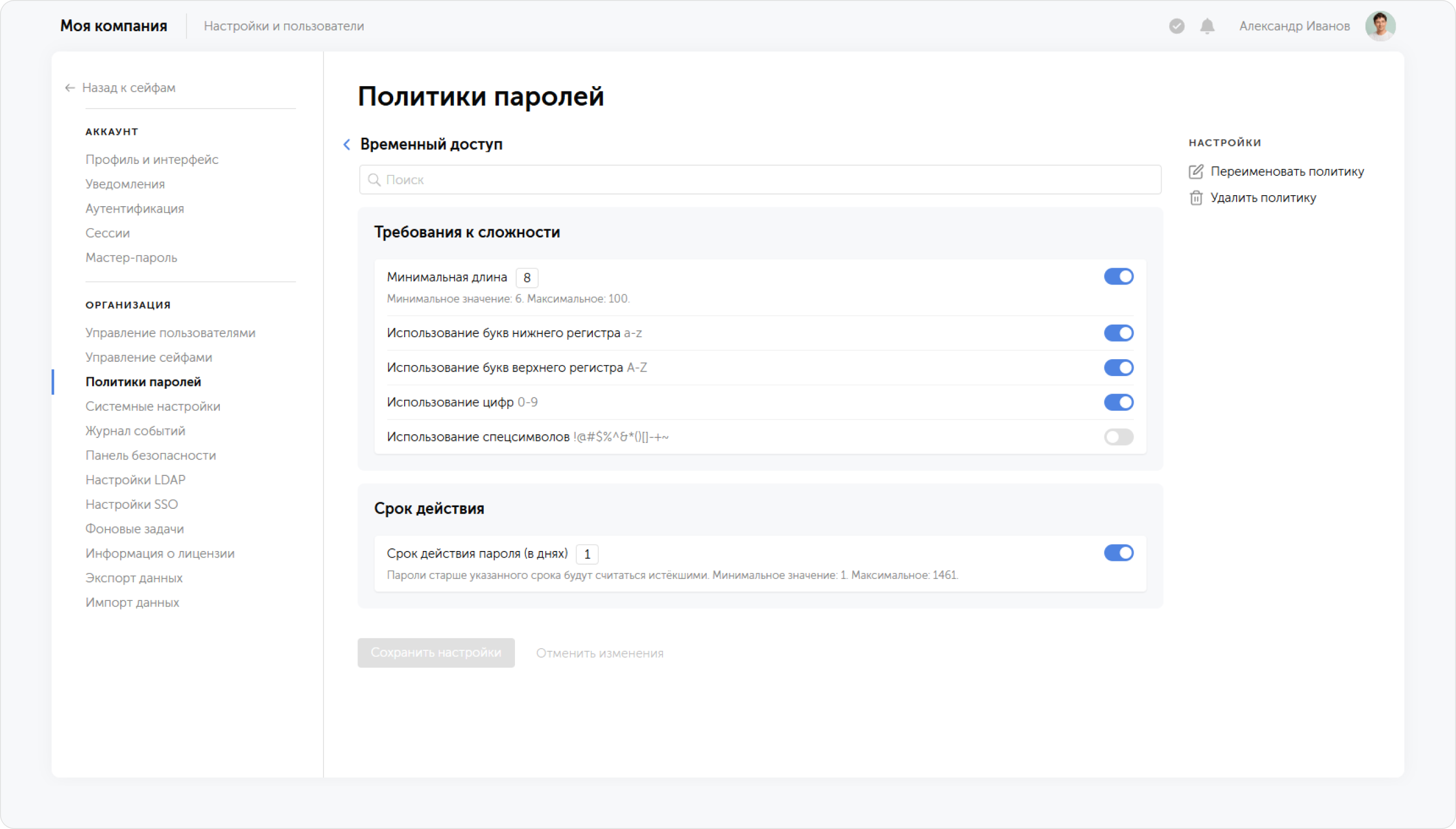Screen dimensions: 1456x829
Task: Open the notifications bell icon
Action: click(1207, 26)
